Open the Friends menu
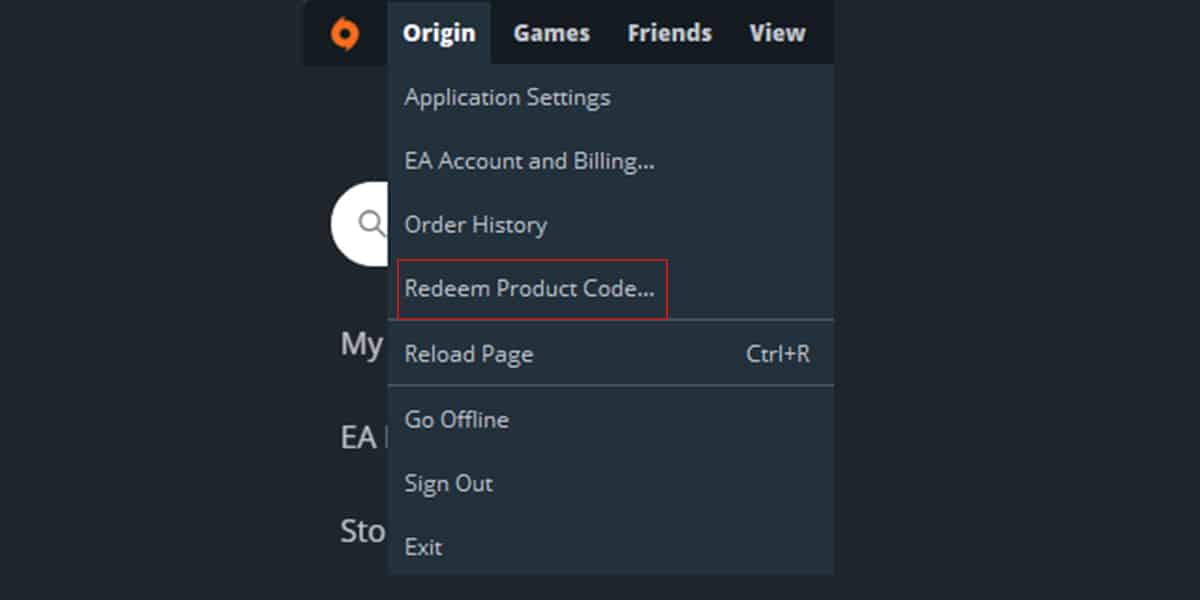The height and width of the screenshot is (600, 1200). tap(669, 32)
